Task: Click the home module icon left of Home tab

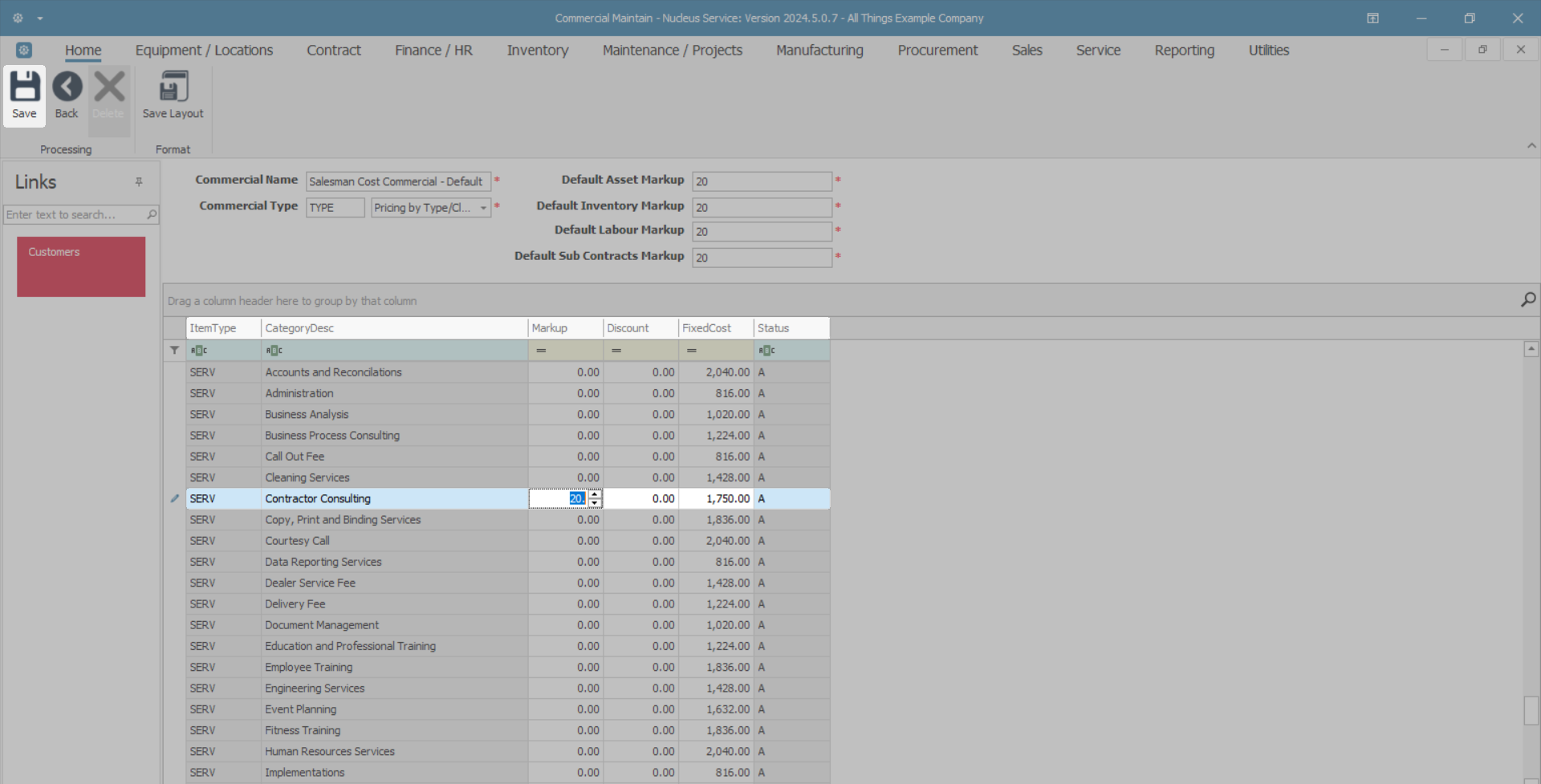Action: [24, 50]
